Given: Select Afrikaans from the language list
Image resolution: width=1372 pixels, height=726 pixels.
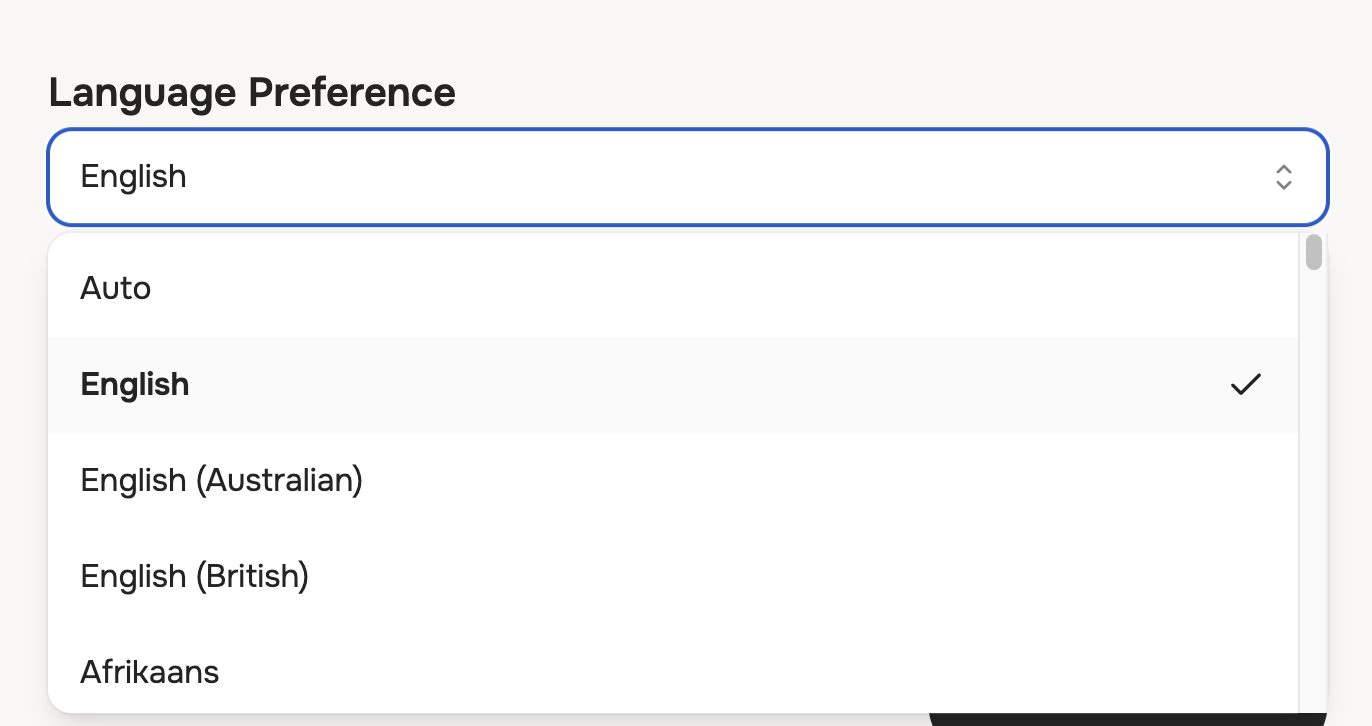Looking at the screenshot, I should 150,672.
